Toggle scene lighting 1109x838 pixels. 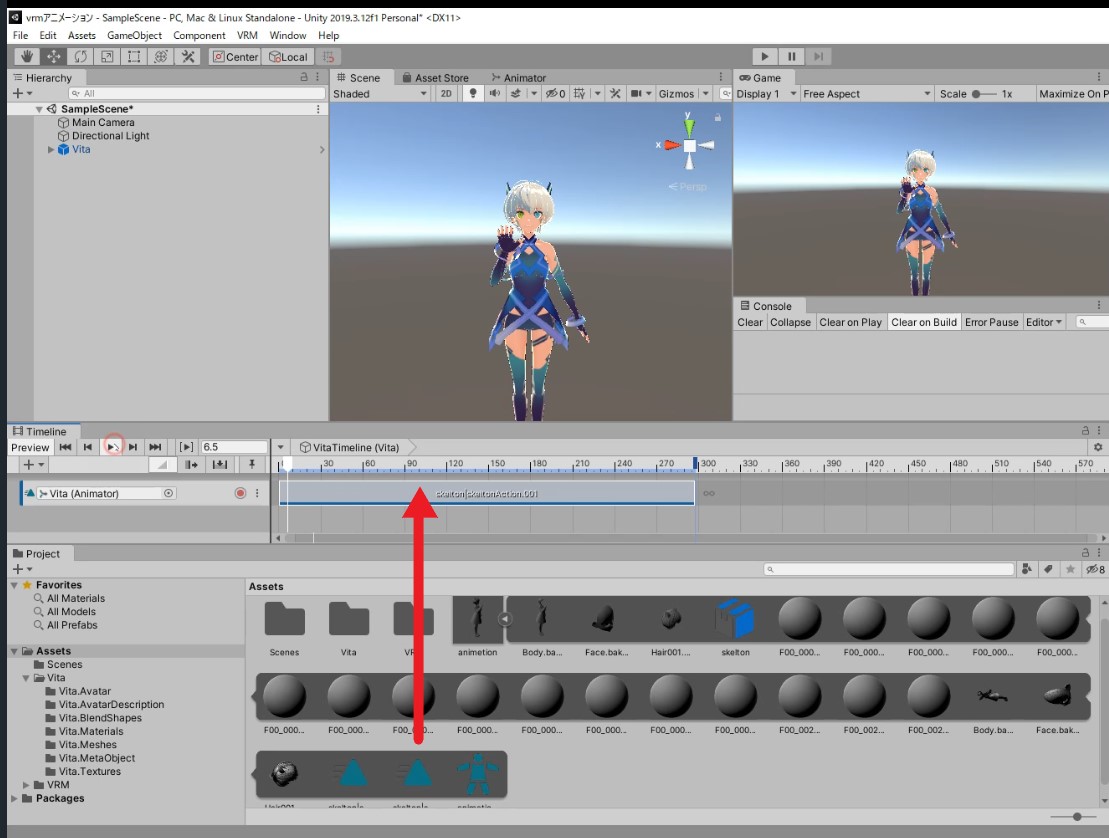click(x=472, y=93)
